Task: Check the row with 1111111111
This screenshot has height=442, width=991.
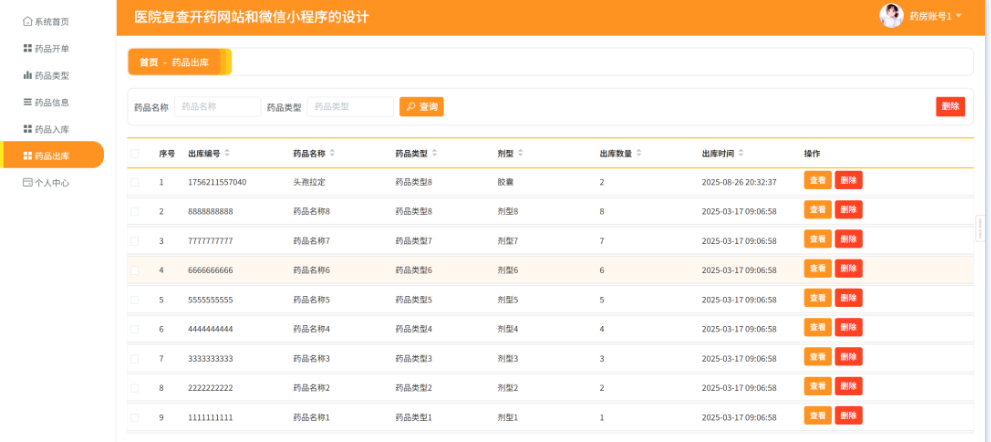Action: click(134, 417)
